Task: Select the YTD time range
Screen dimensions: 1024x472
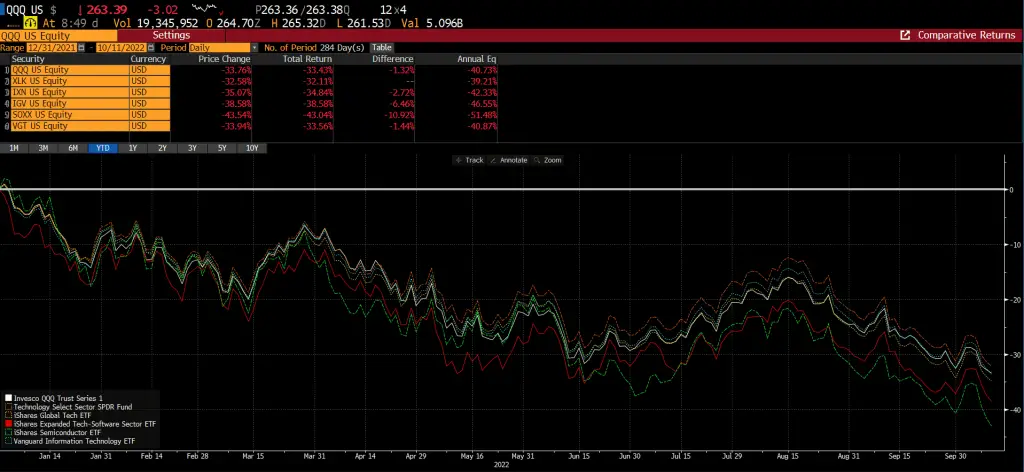Action: point(103,148)
